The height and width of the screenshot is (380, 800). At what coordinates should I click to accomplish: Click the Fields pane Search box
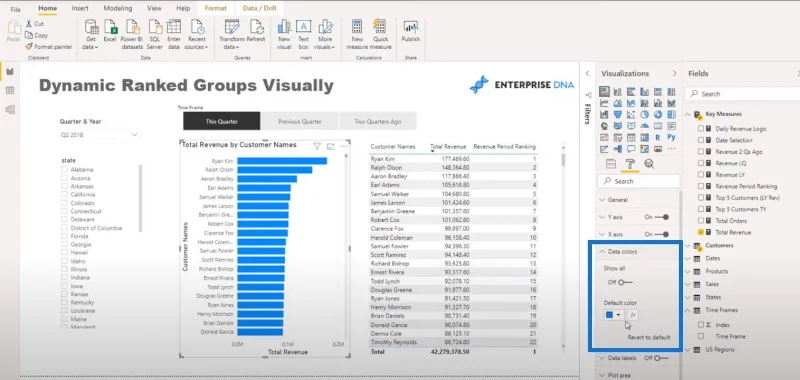pyautogui.click(x=743, y=94)
